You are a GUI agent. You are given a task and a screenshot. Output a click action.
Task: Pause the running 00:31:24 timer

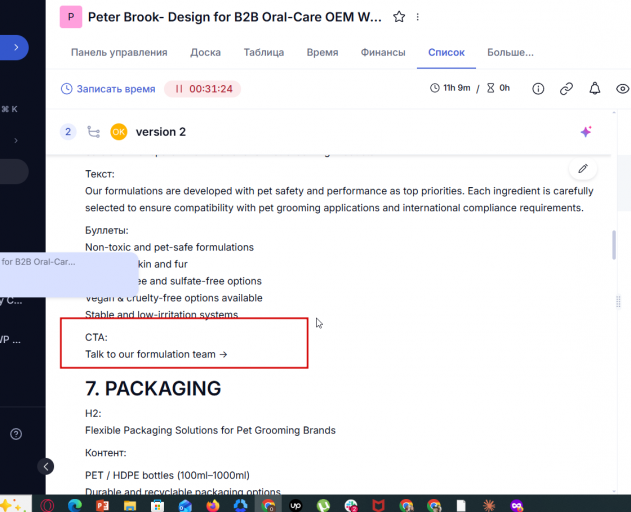(202, 89)
